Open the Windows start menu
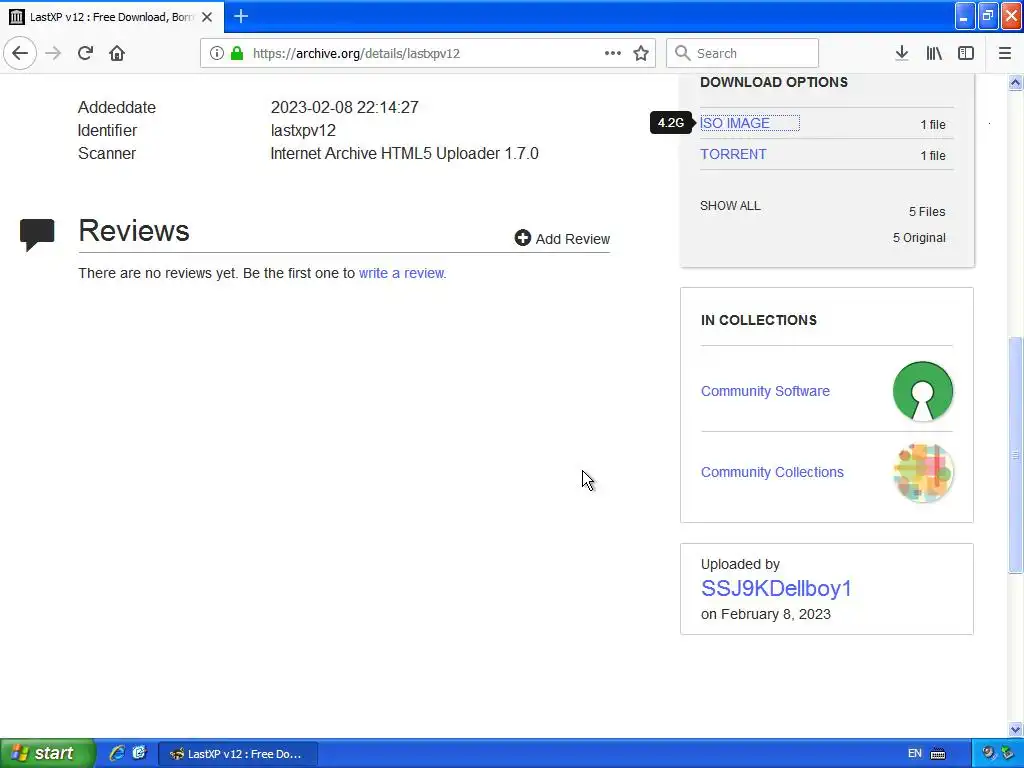Viewport: 1024px width, 768px height. [x=46, y=753]
